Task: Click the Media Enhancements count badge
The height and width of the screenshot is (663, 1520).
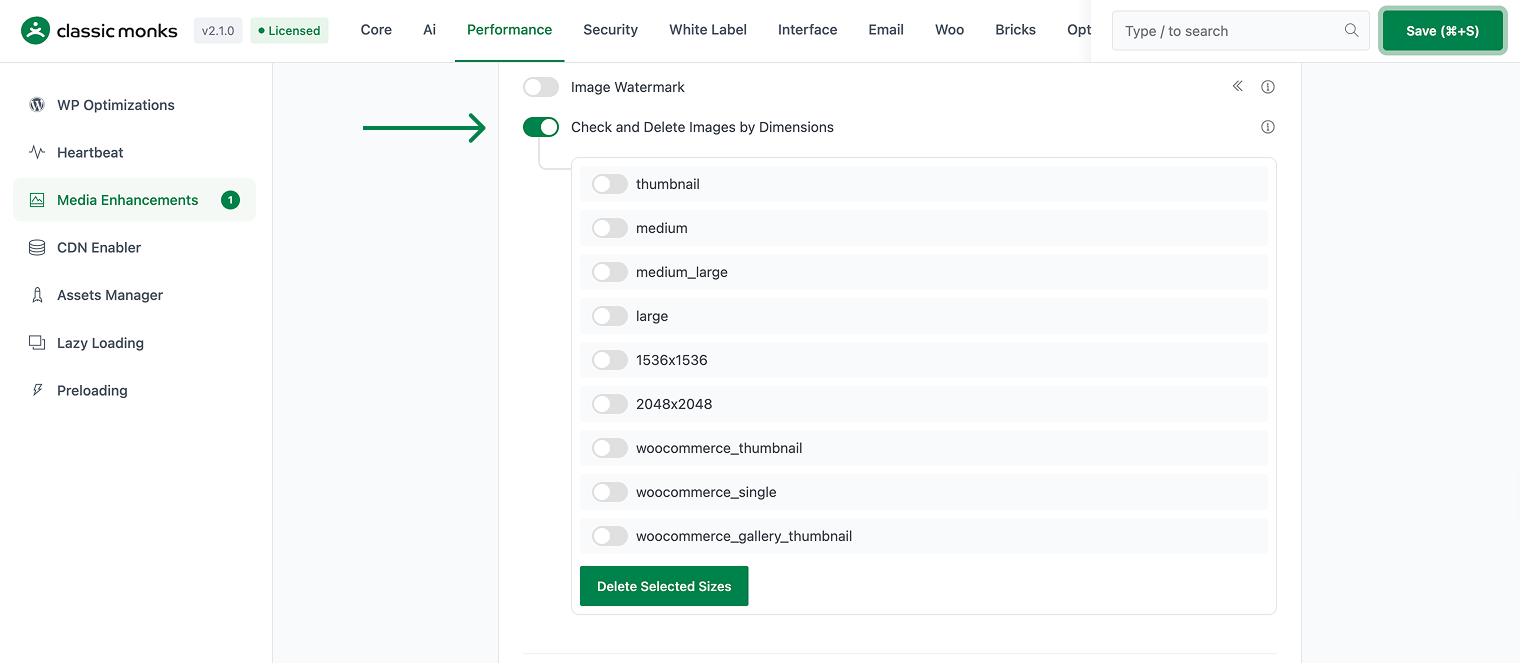Action: pos(230,200)
